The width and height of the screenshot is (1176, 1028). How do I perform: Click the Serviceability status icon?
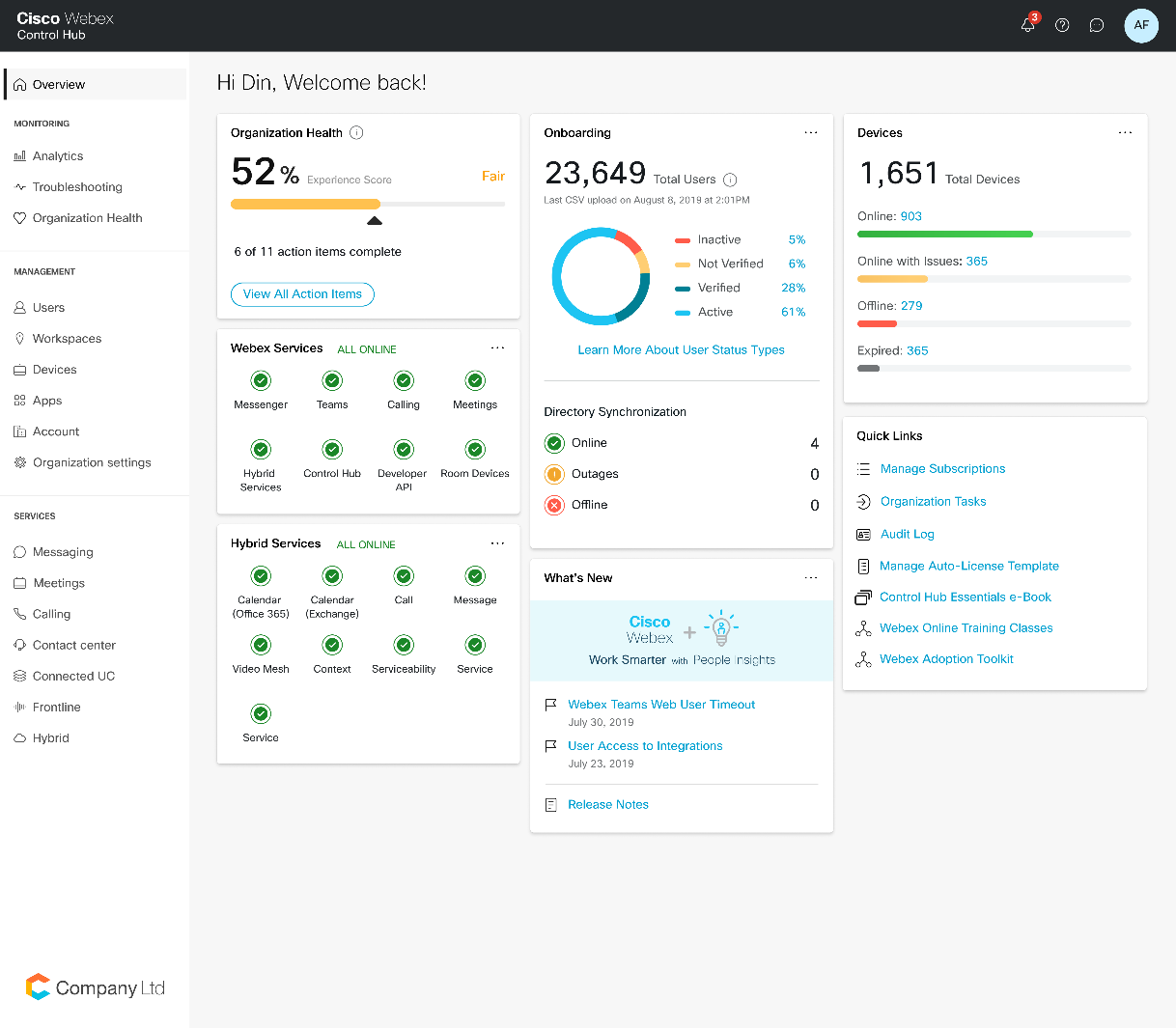pos(404,645)
